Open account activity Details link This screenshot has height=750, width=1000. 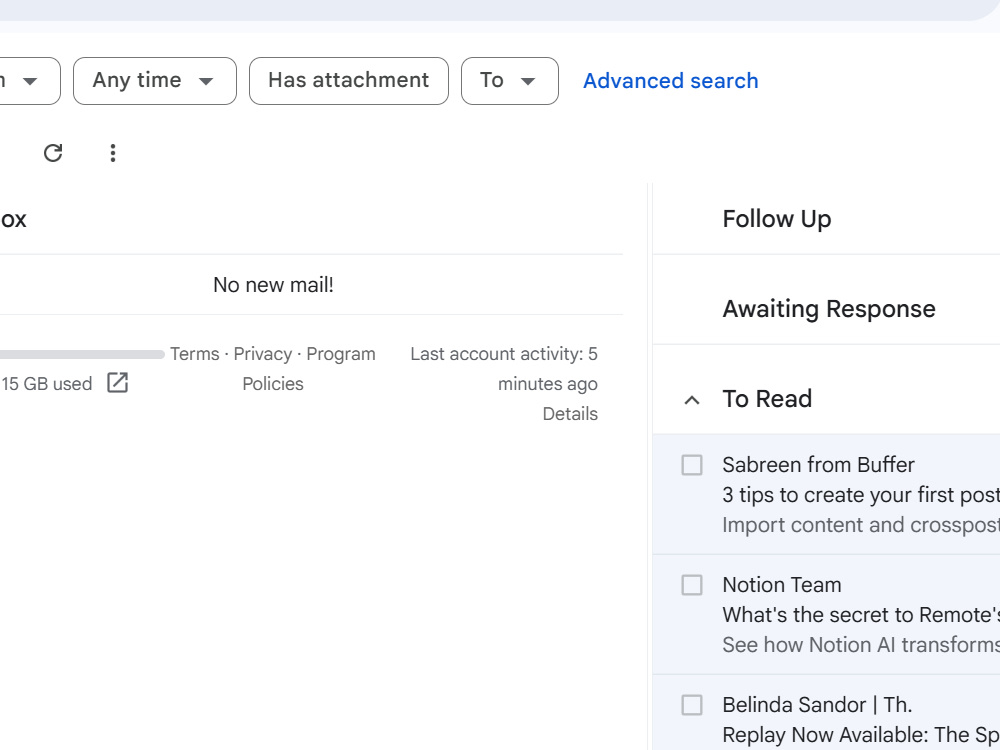click(x=570, y=414)
